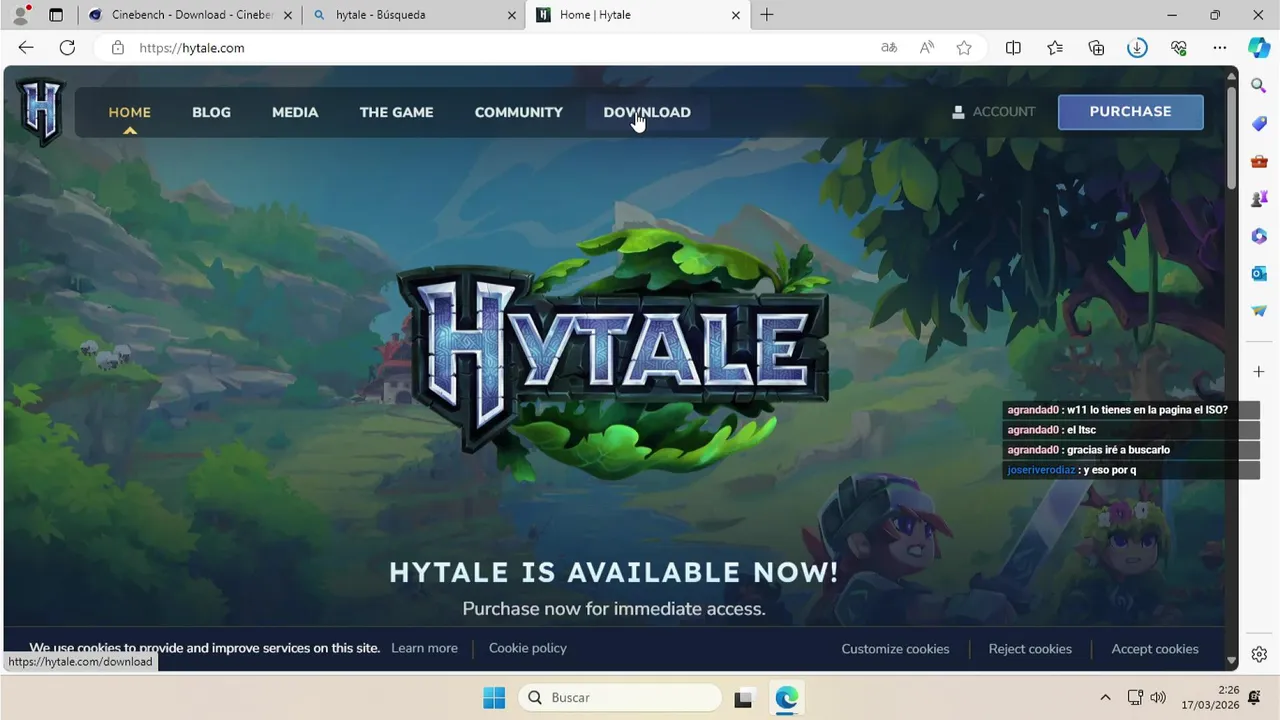View site information padlock icon
This screenshot has height=720, width=1280.
point(118,48)
